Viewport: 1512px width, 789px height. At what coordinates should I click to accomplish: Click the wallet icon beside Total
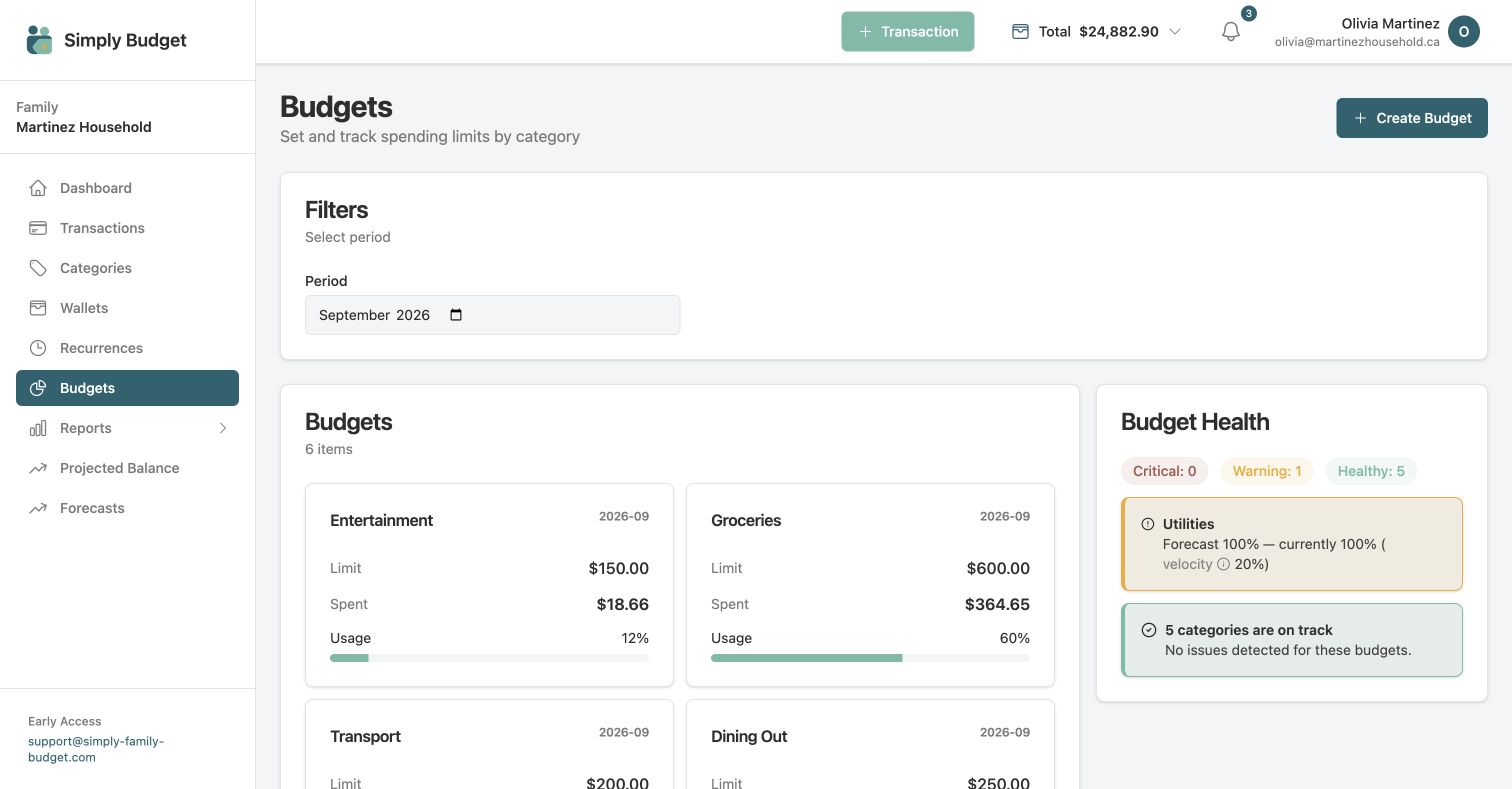(x=1020, y=32)
